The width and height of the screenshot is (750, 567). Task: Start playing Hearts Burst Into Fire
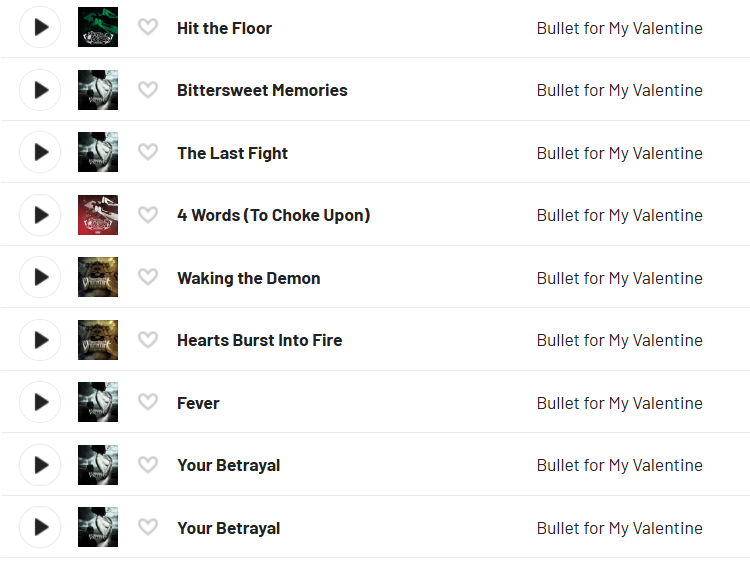click(40, 340)
